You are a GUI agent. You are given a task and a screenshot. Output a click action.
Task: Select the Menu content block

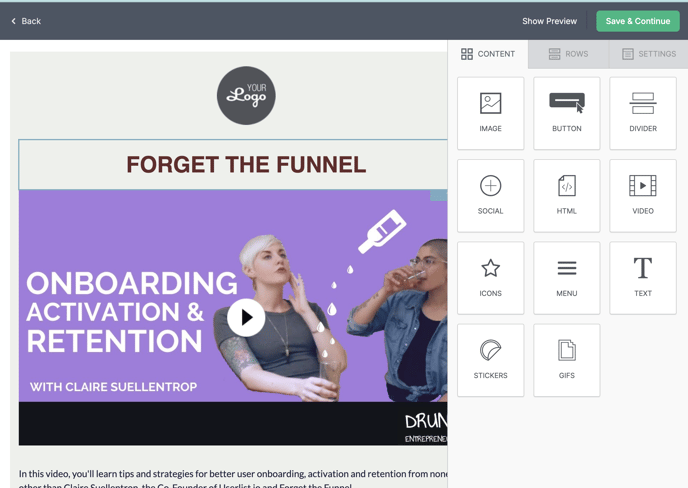point(566,278)
